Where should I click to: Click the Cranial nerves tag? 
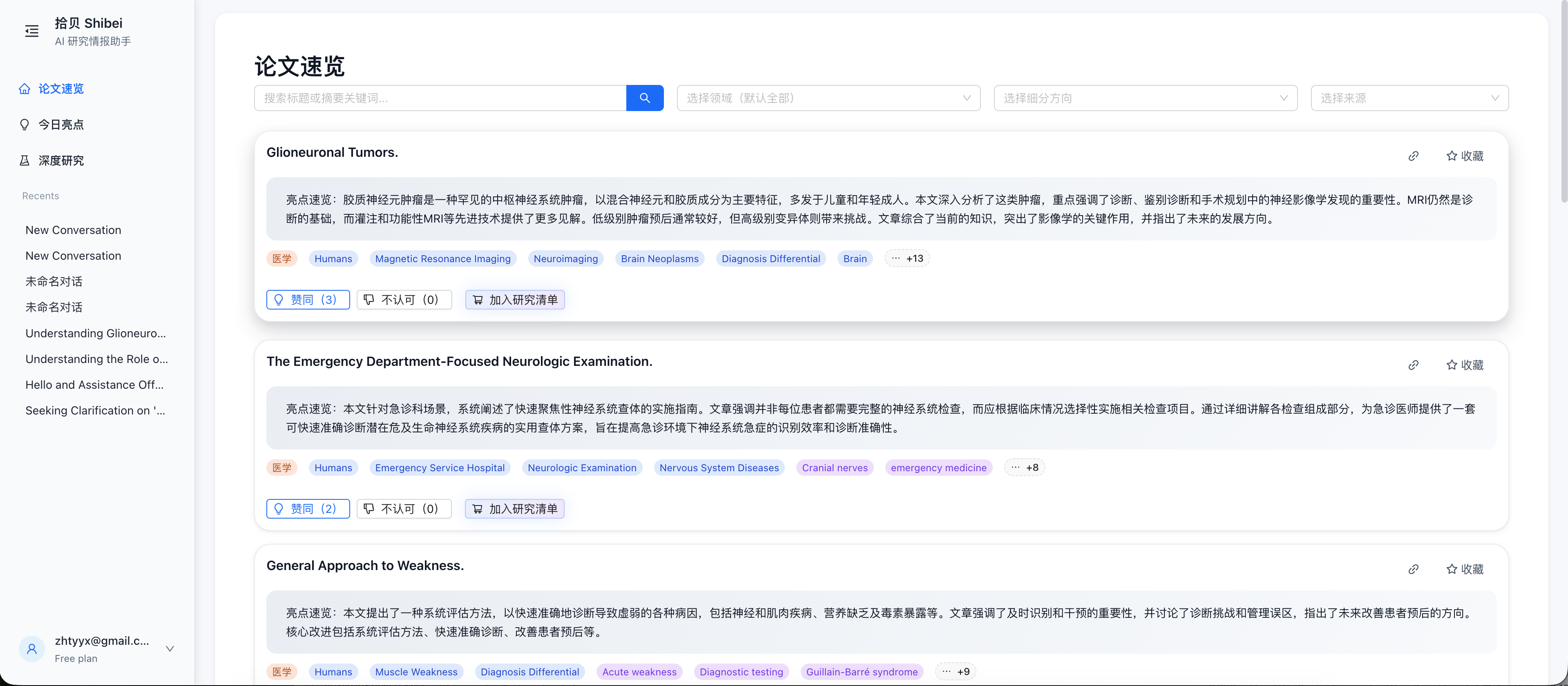tap(835, 468)
